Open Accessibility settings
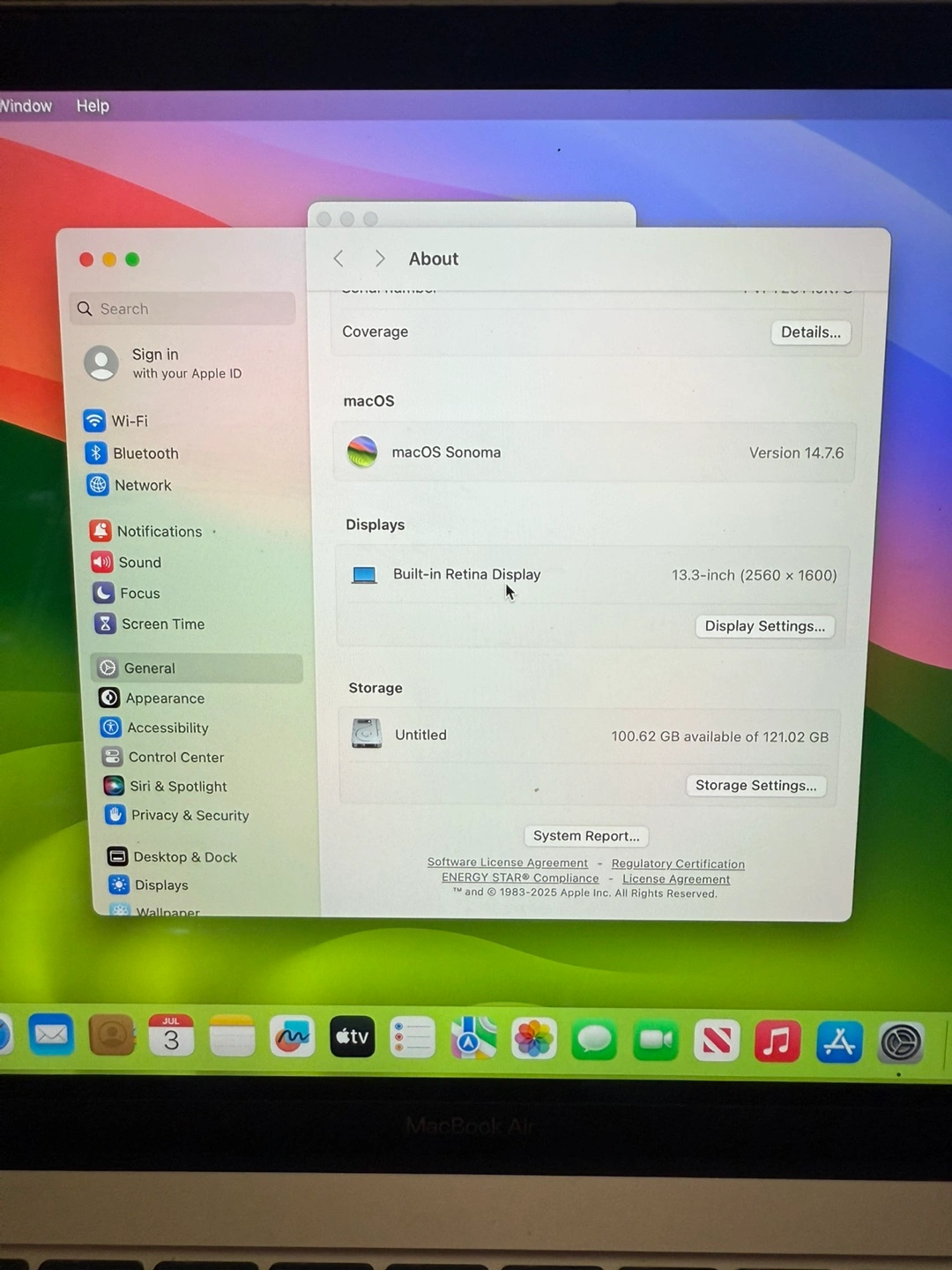Viewport: 952px width, 1270px height. pyautogui.click(x=155, y=728)
